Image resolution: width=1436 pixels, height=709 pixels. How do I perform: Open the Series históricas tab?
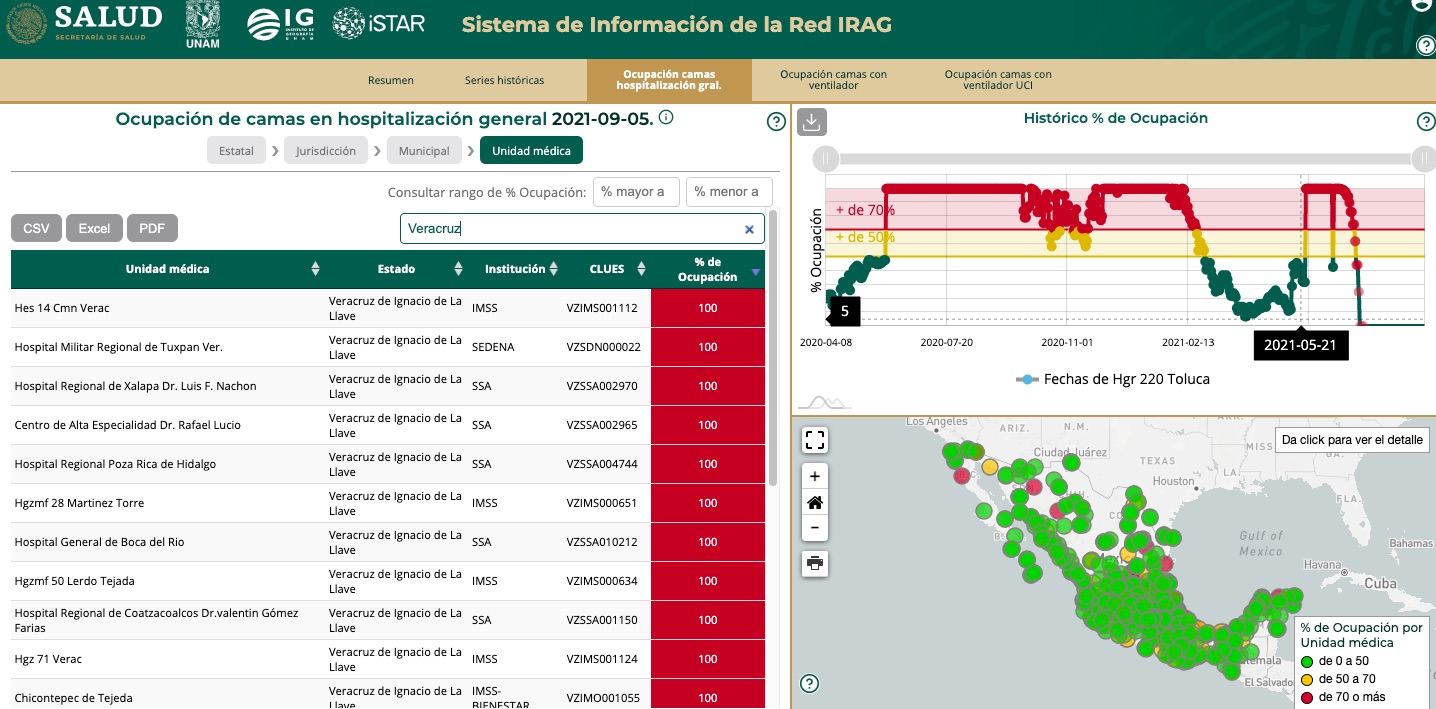pos(505,80)
